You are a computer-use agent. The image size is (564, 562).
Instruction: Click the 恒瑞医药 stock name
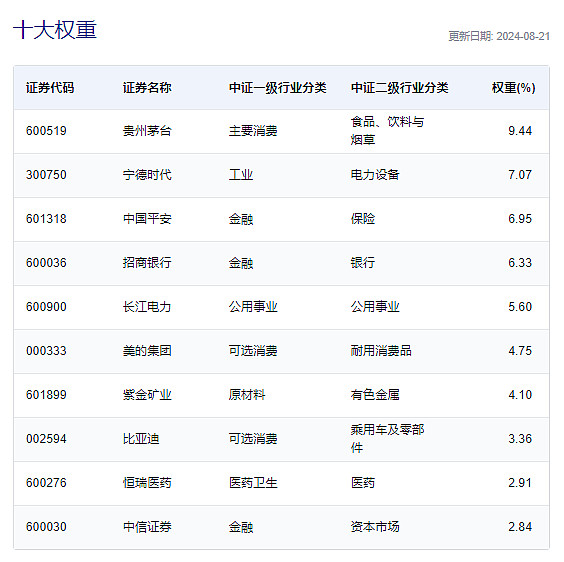coord(147,483)
